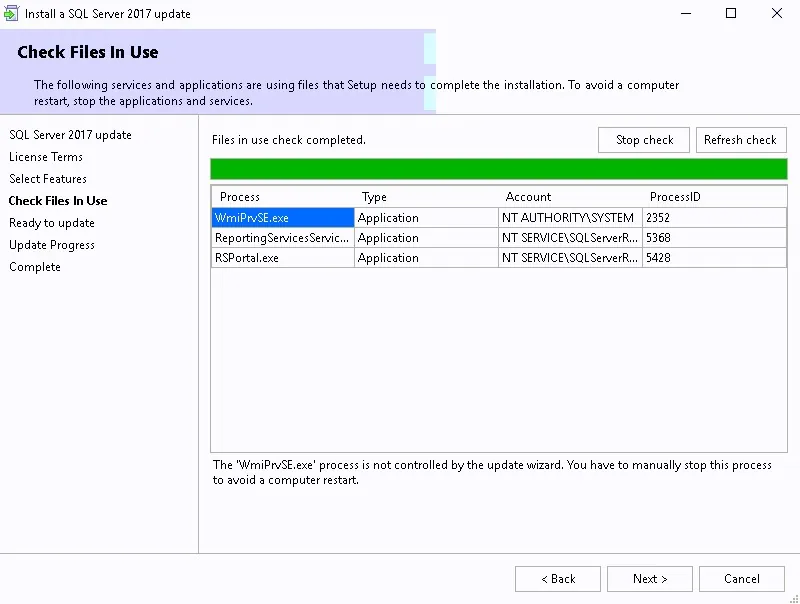Select the Check Files In Use step
The height and width of the screenshot is (604, 800).
tap(58, 200)
